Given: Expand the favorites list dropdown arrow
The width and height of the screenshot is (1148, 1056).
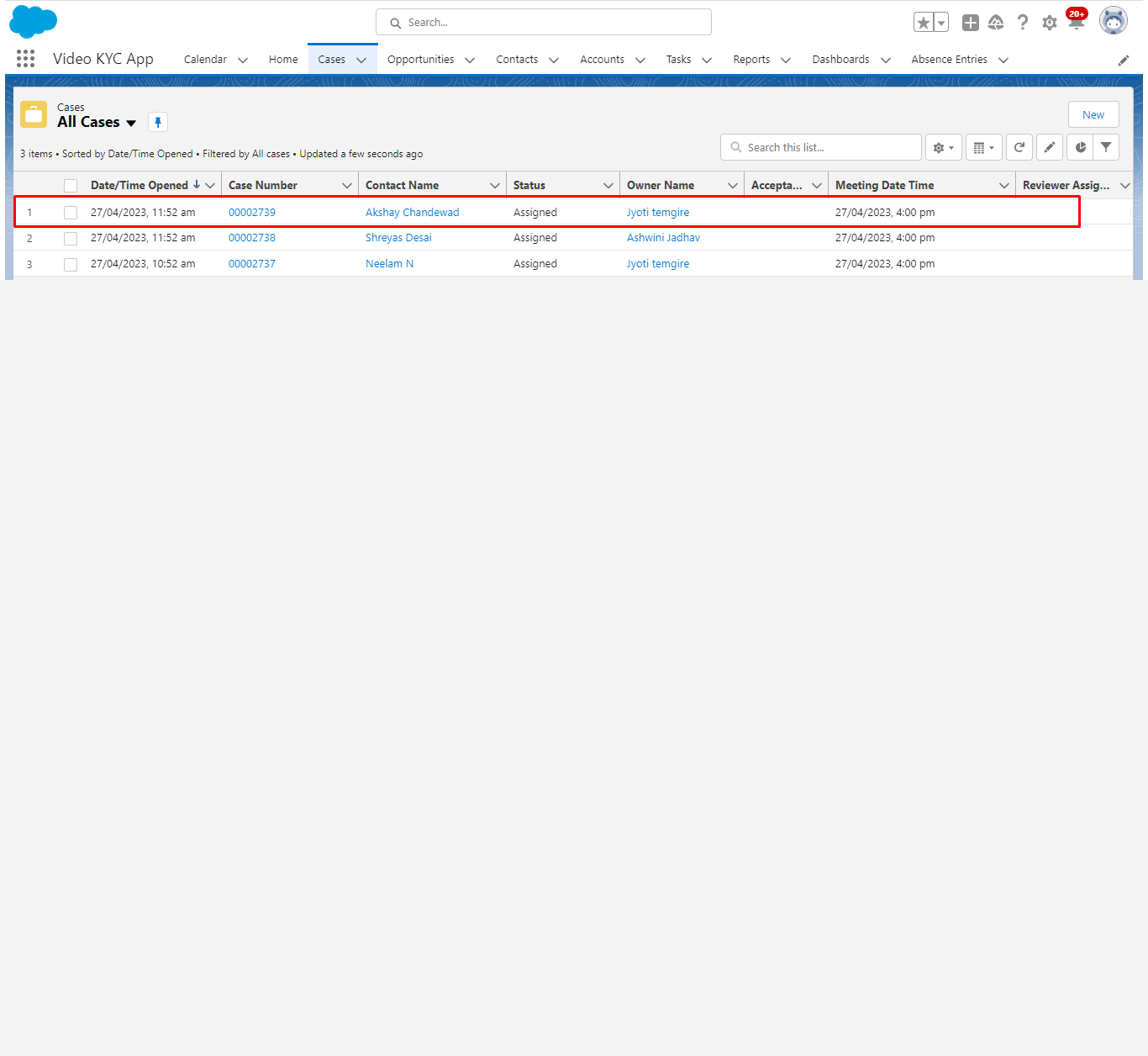Looking at the screenshot, I should coord(941,23).
